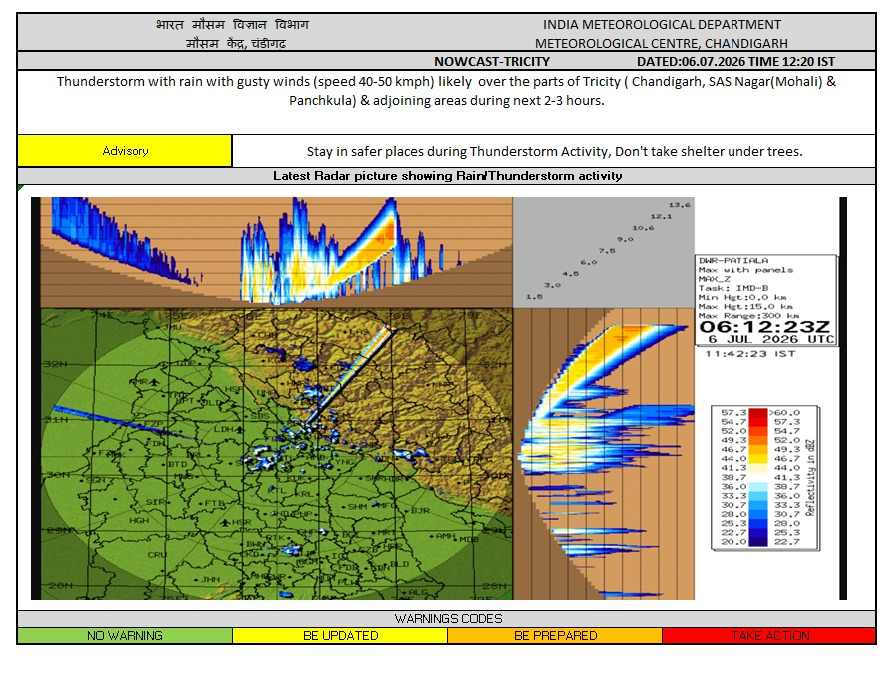The width and height of the screenshot is (881, 674).
Task: Click the red >60.0 reflectivity legend swatch
Action: pyautogui.click(x=758, y=413)
